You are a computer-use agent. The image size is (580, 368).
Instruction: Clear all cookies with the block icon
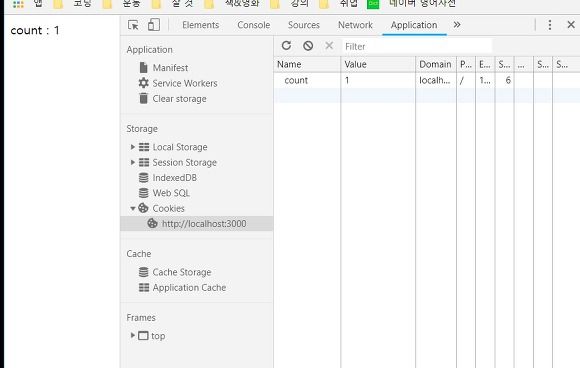click(x=308, y=45)
